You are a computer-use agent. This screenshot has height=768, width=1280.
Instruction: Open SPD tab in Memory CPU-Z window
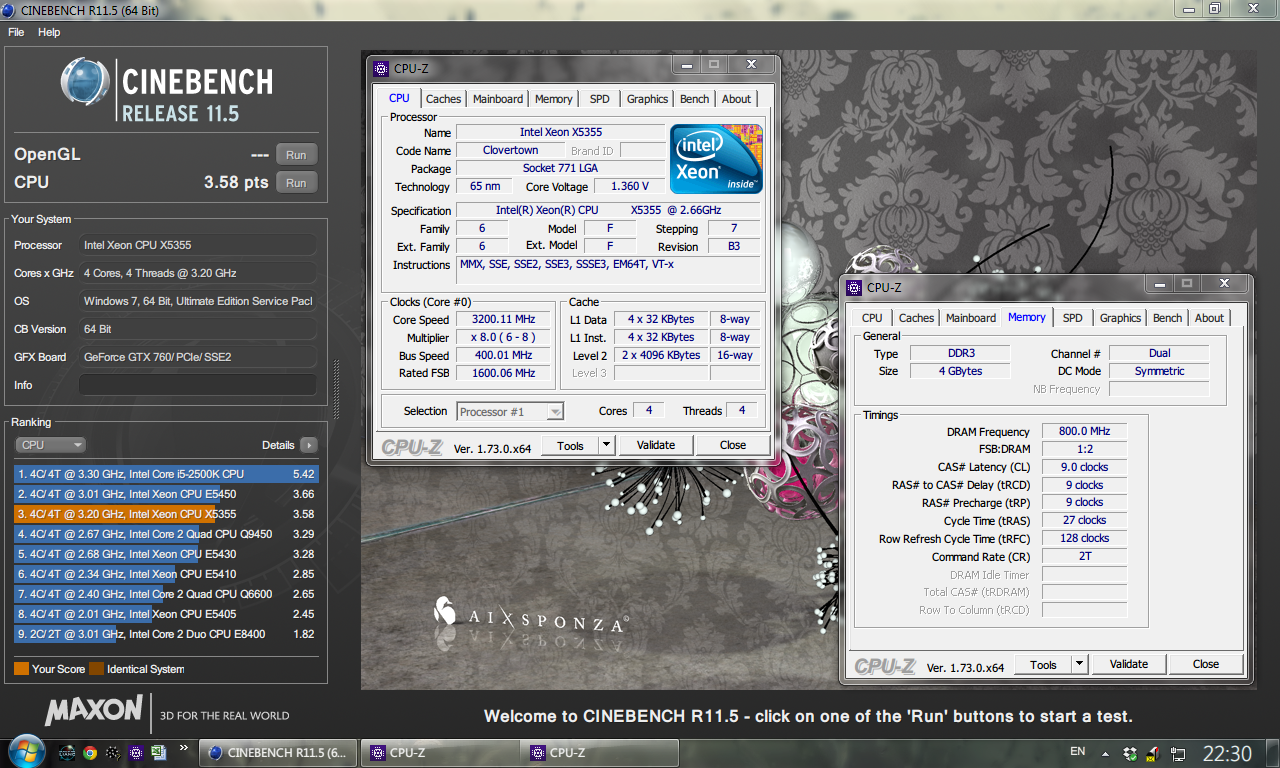click(x=1072, y=318)
